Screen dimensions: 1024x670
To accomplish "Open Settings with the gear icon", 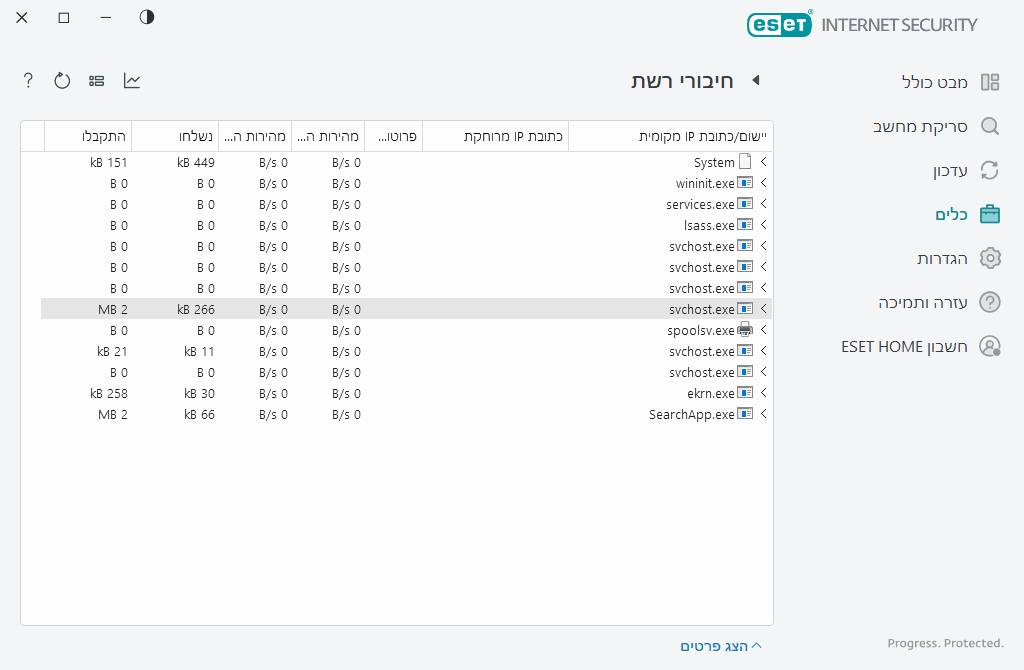I will click(989, 257).
